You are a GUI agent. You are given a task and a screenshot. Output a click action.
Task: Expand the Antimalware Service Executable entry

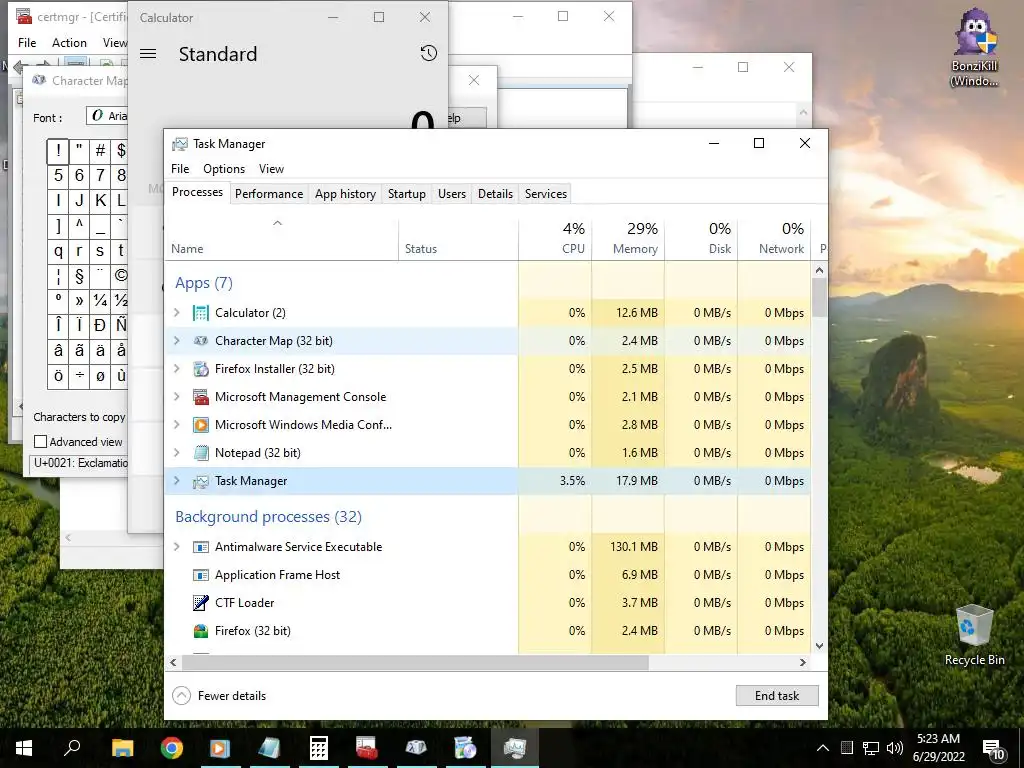point(176,547)
